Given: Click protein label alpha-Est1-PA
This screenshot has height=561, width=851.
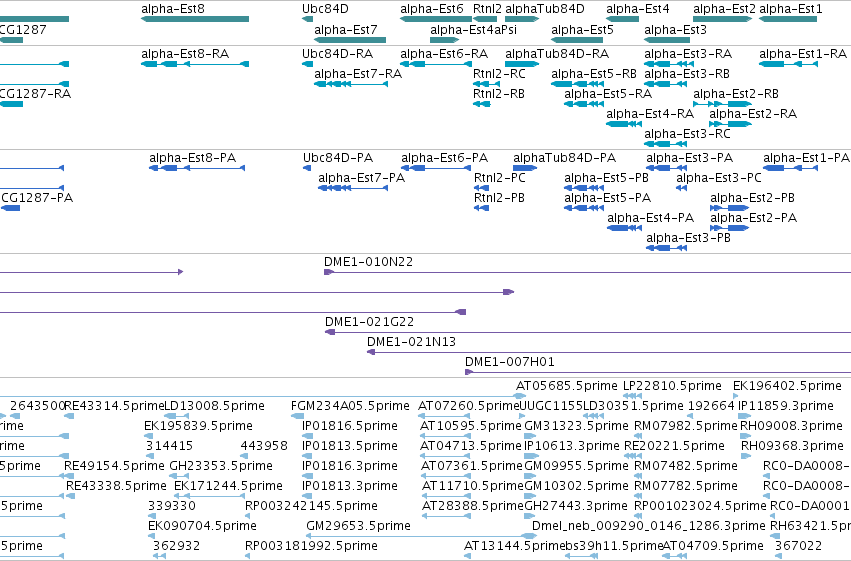Looking at the screenshot, I should tap(806, 158).
